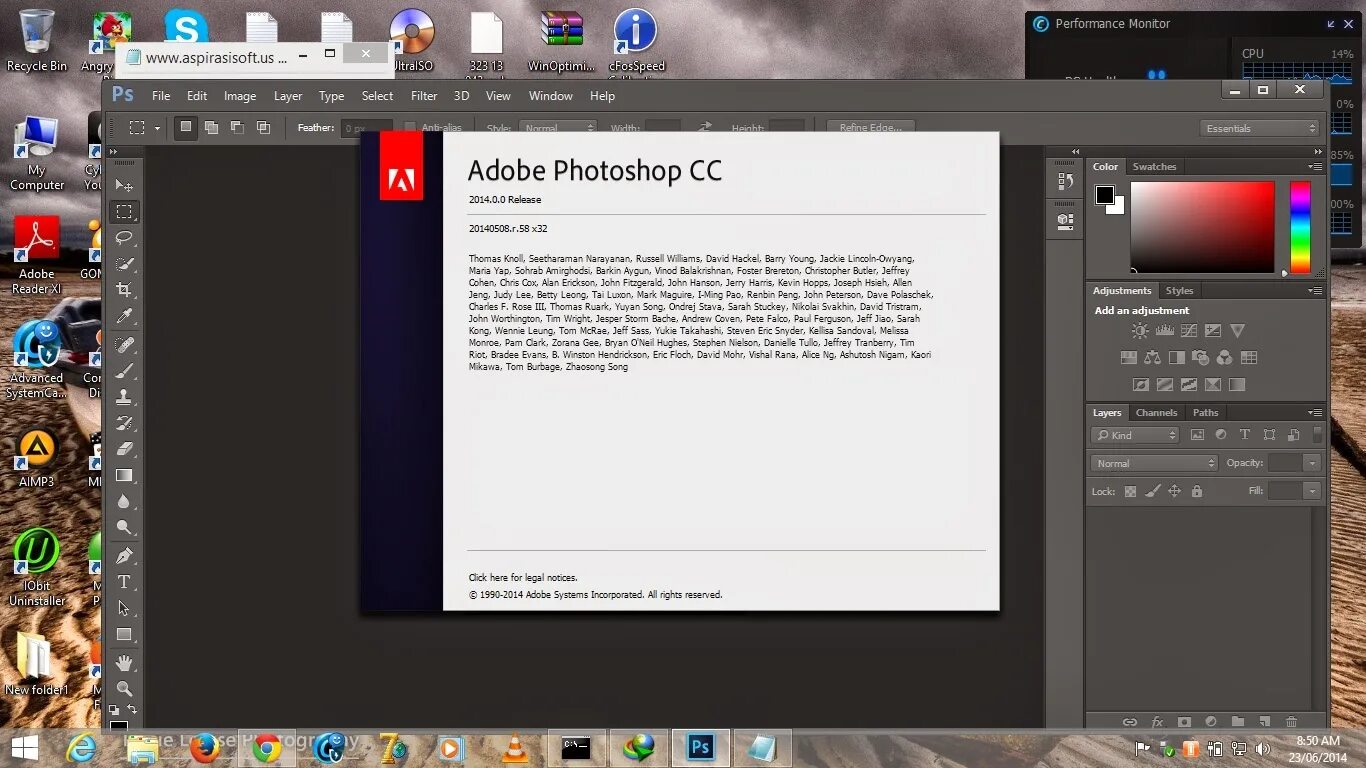Open the Color panel flyout menu

tap(1315, 167)
